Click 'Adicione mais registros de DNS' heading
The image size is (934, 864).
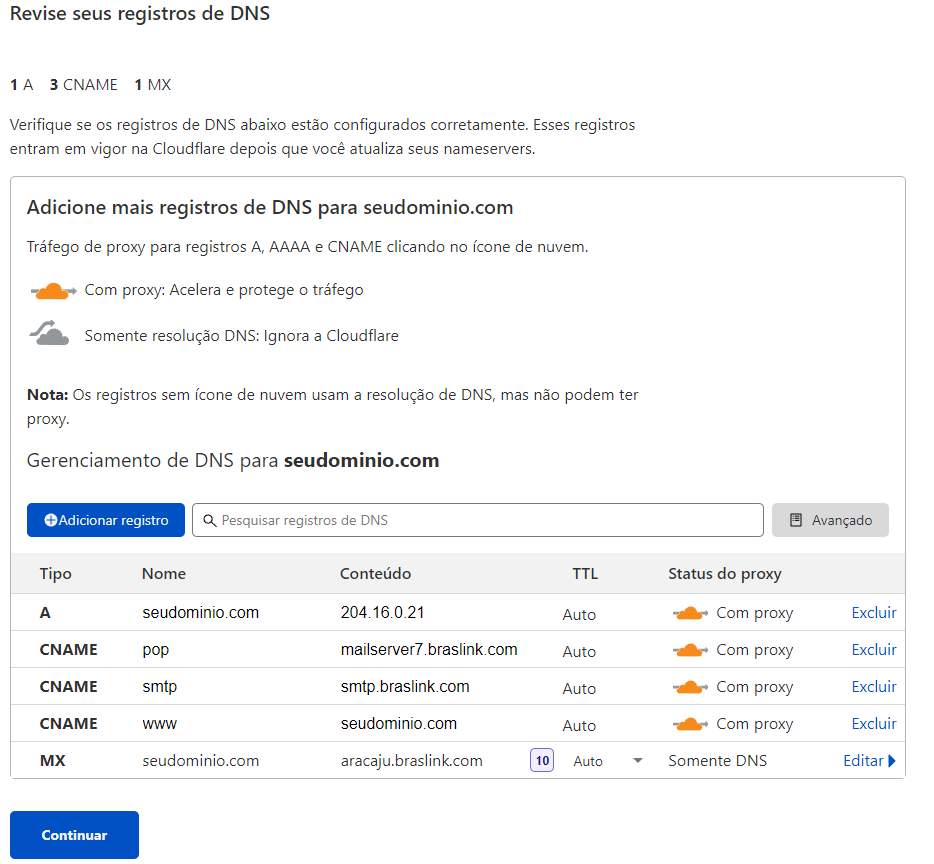click(x=270, y=207)
